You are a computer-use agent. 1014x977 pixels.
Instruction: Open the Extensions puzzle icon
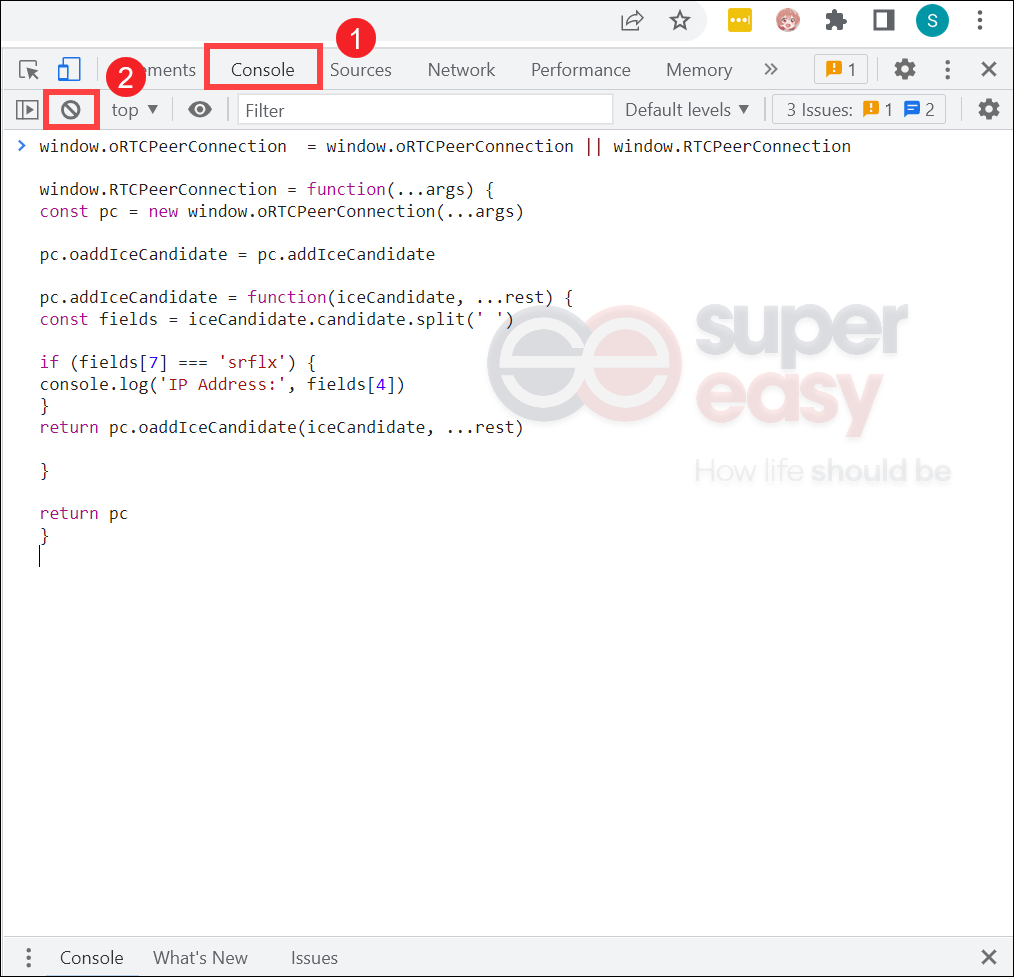tap(836, 21)
